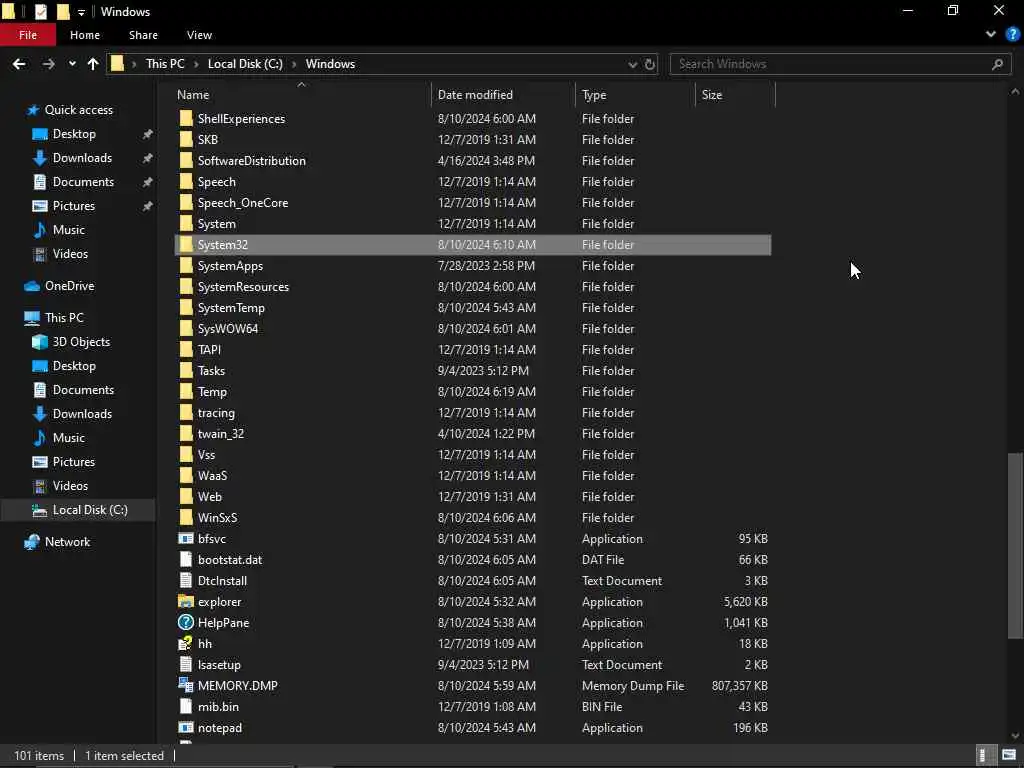
Task: Select the bootstat.dat file icon
Action: (186, 560)
